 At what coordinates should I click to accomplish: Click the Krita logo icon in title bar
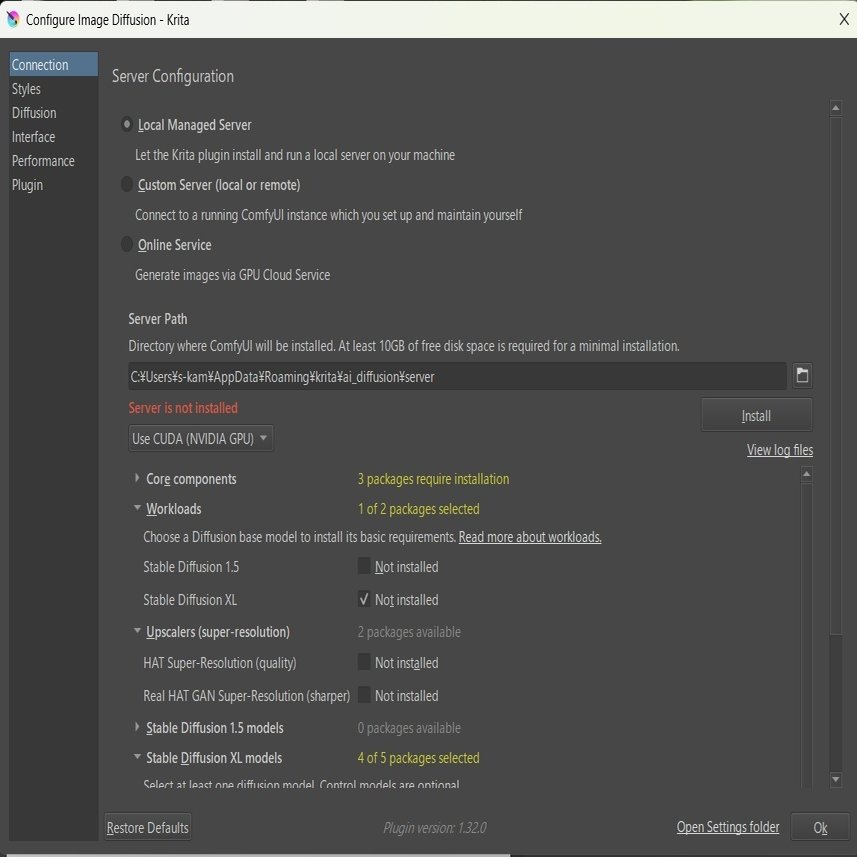point(13,19)
